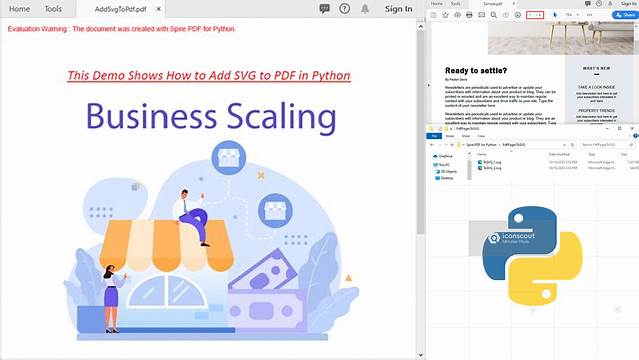Open the zoom percentage dropdown arrow
The height and width of the screenshot is (360, 639).
(x=577, y=15)
